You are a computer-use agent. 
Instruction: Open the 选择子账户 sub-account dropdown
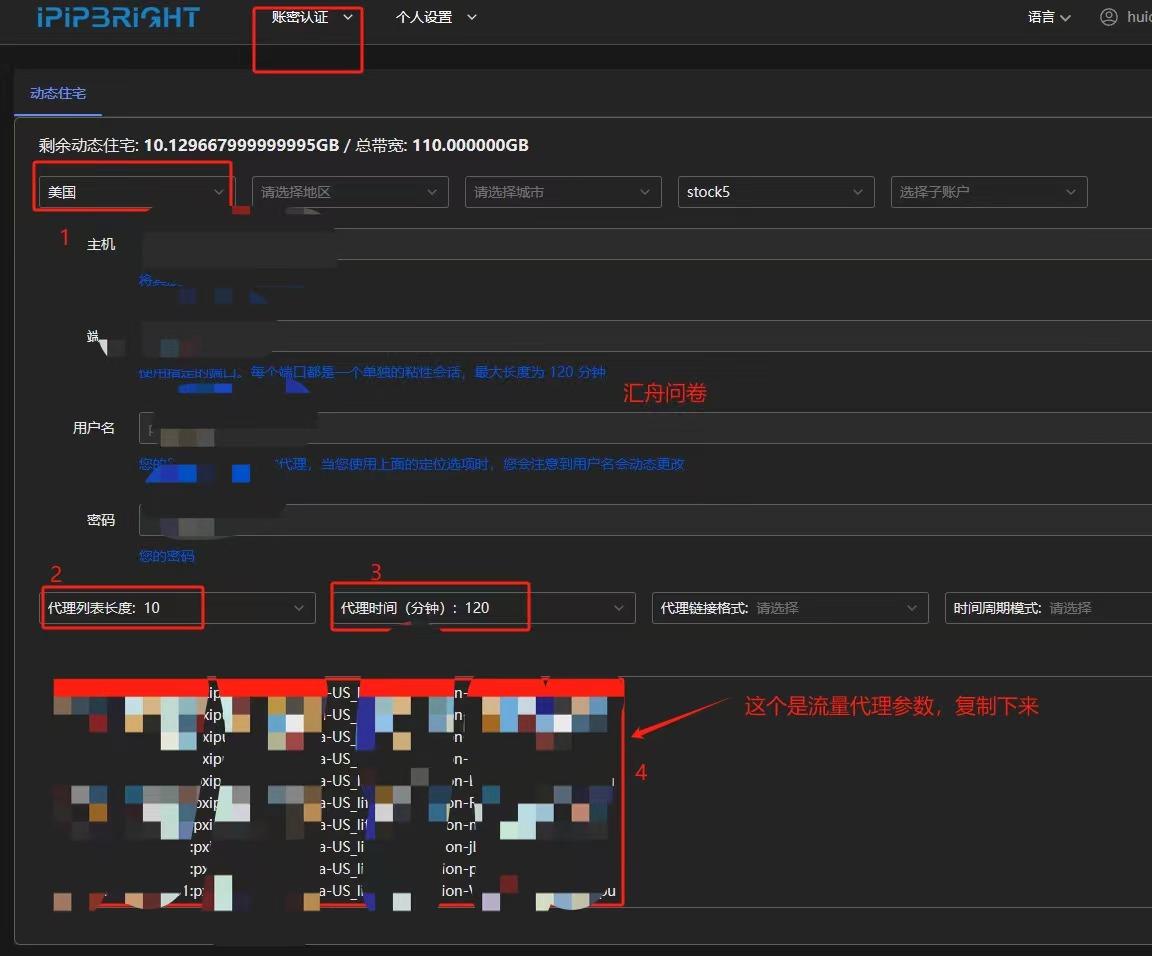click(989, 192)
